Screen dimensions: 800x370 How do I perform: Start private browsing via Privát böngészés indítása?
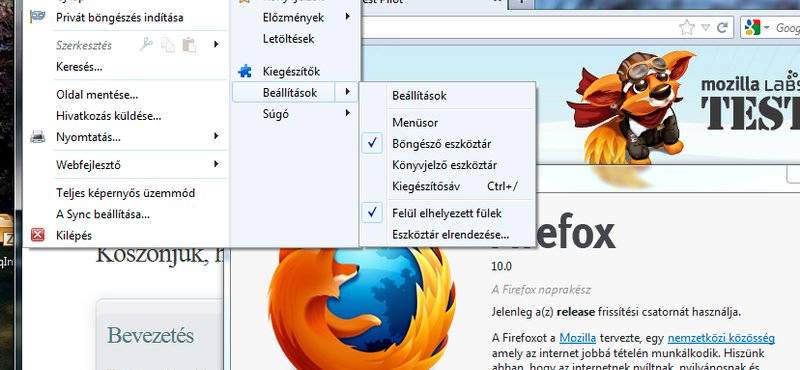tap(119, 17)
